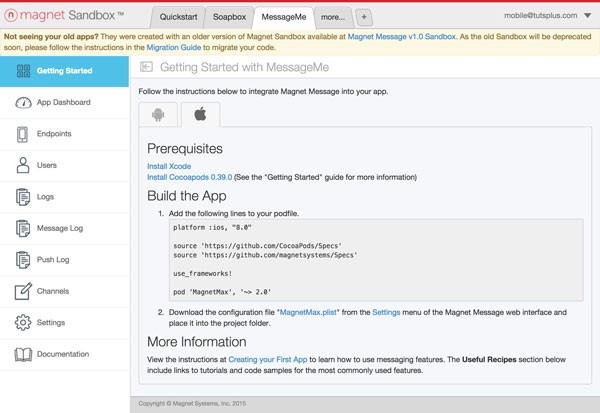Click the podfile code block

tap(376, 260)
